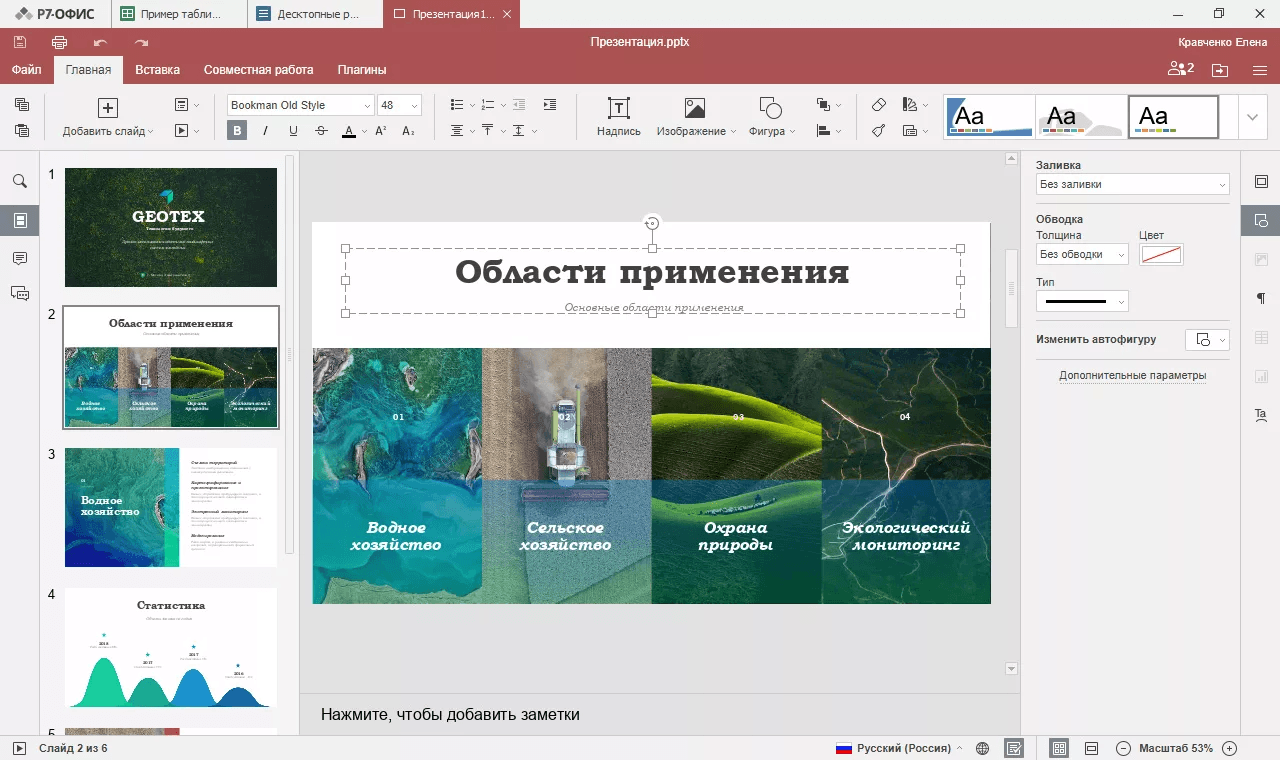This screenshot has height=760, width=1280.
Task: Open the comments panel in left sidebar
Action: pos(19,258)
